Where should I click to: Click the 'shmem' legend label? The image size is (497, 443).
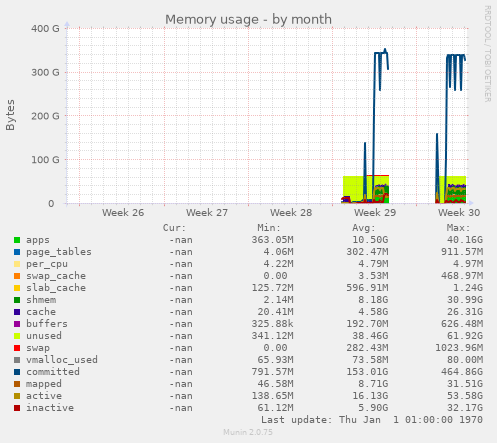pyautogui.click(x=41, y=300)
